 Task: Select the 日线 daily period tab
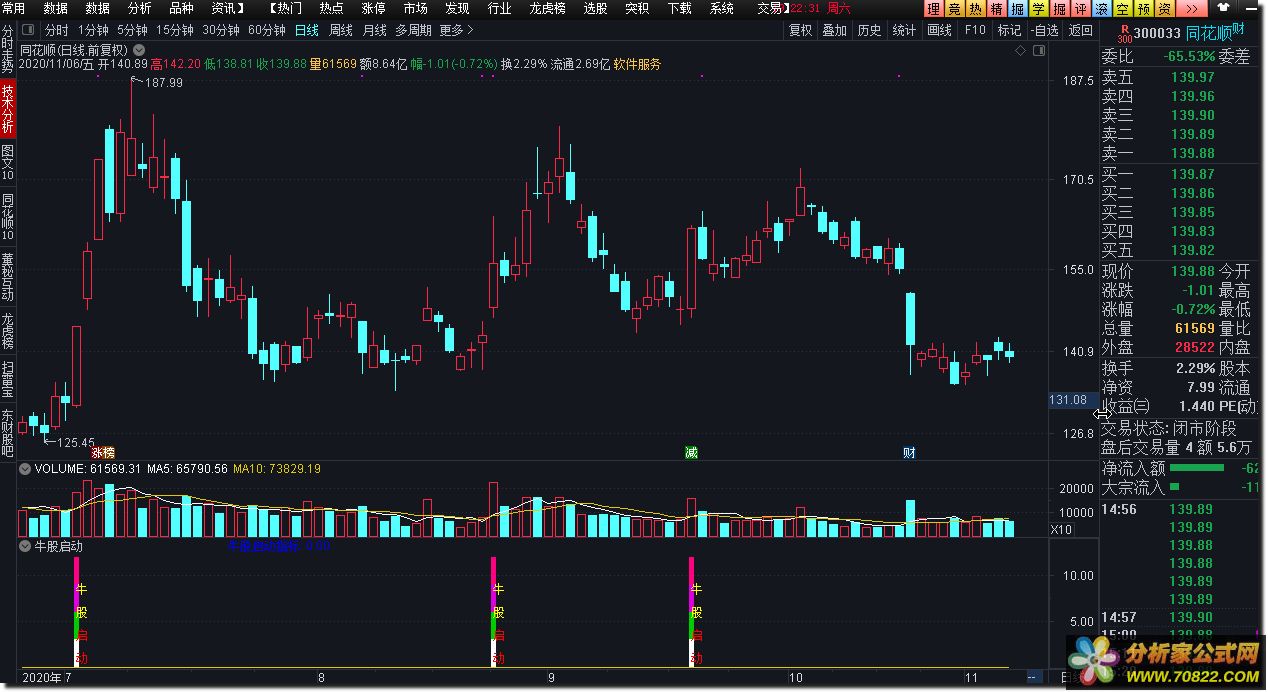(307, 30)
